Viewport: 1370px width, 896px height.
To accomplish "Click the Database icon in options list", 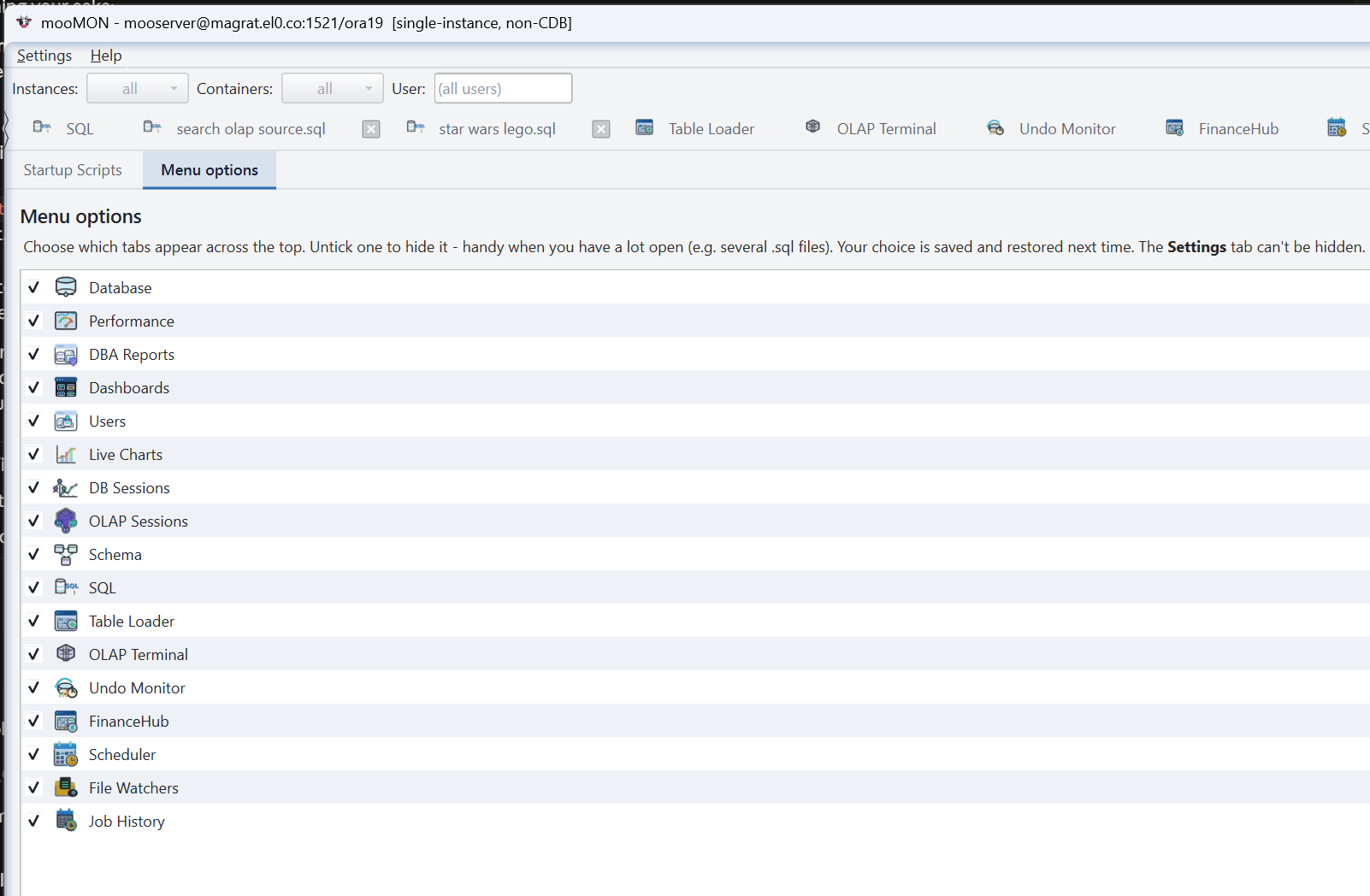I will point(66,287).
